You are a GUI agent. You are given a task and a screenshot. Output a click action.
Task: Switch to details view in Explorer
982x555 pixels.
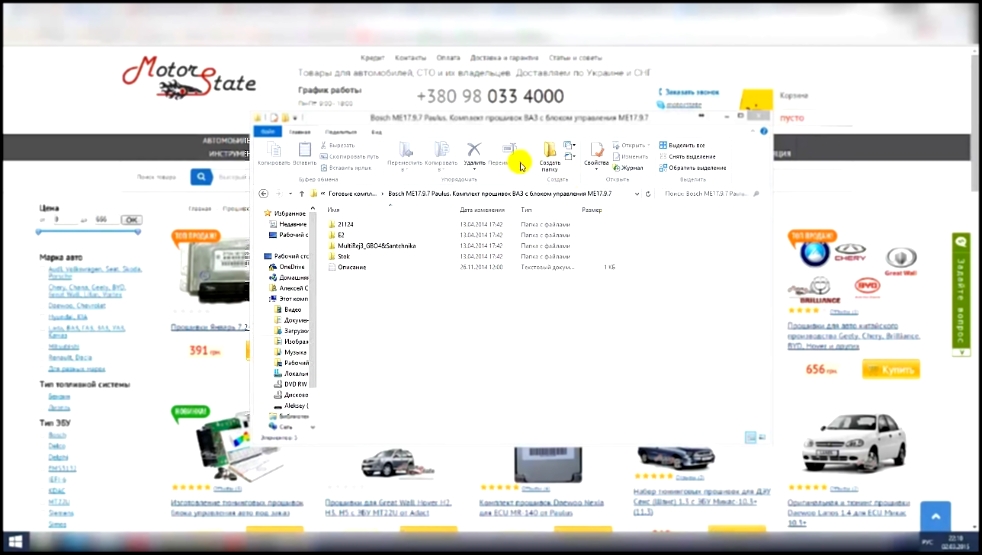pos(750,437)
